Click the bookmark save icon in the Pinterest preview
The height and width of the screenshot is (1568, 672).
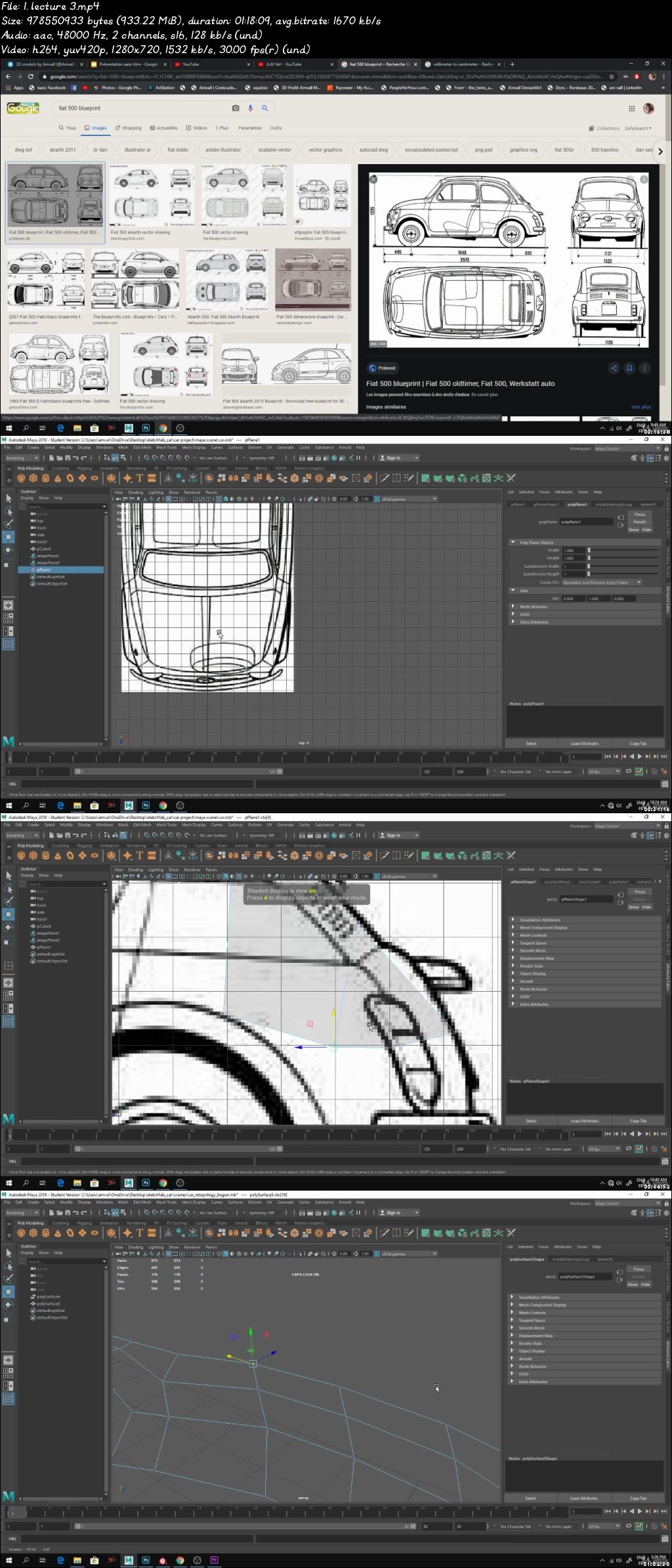tap(629, 368)
